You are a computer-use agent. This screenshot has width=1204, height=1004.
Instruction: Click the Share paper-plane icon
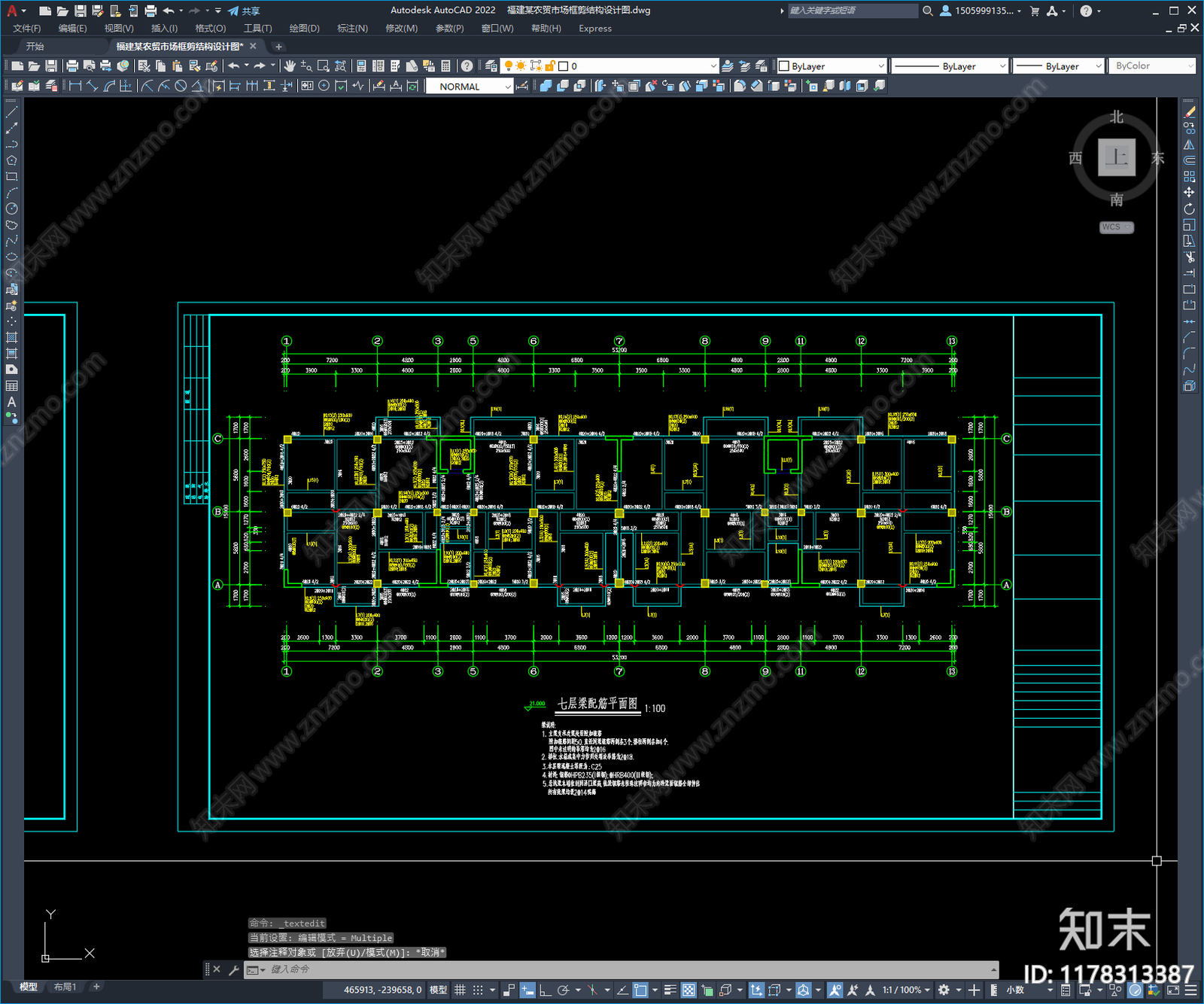click(x=233, y=11)
